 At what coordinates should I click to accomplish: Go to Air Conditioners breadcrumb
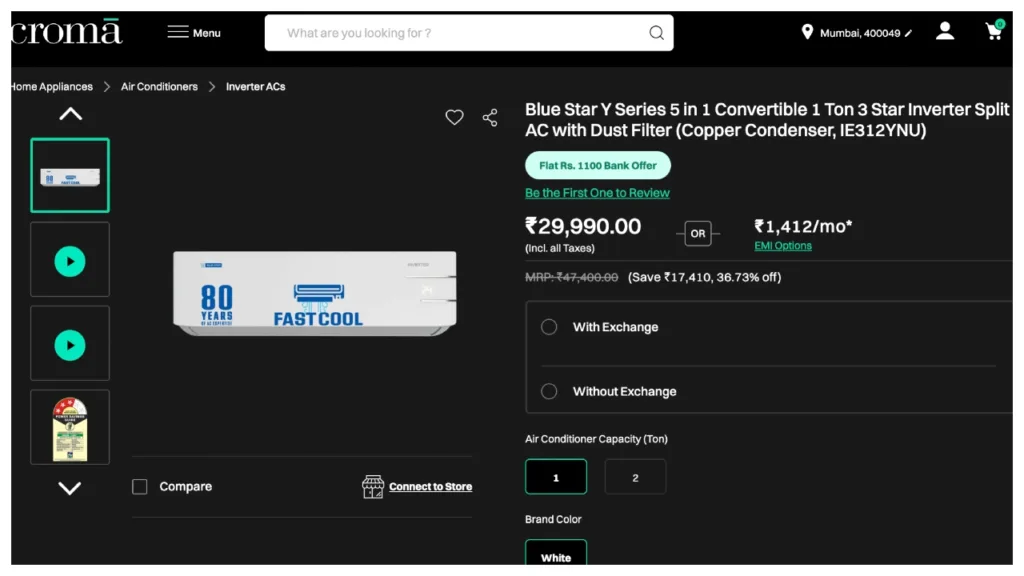(x=158, y=86)
